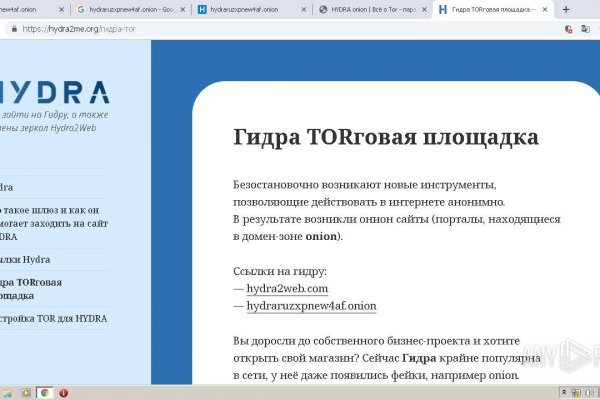
Task: Close the Google search tab for hydraruzxpnew4af.onion
Action: click(x=182, y=10)
